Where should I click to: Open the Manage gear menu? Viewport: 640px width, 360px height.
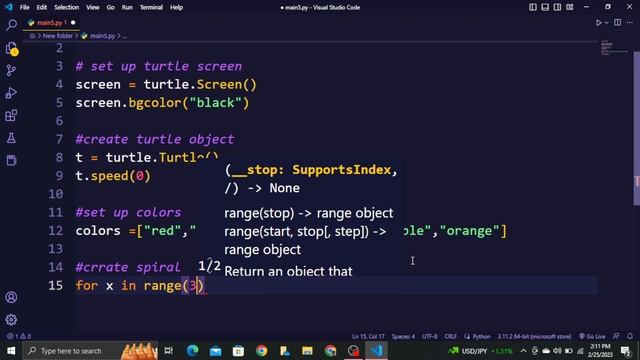11,319
